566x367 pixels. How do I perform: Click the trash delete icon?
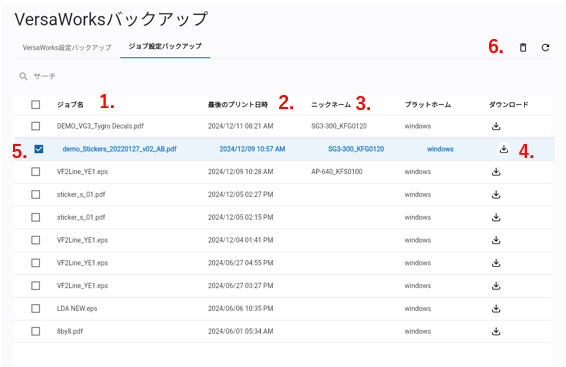point(523,47)
